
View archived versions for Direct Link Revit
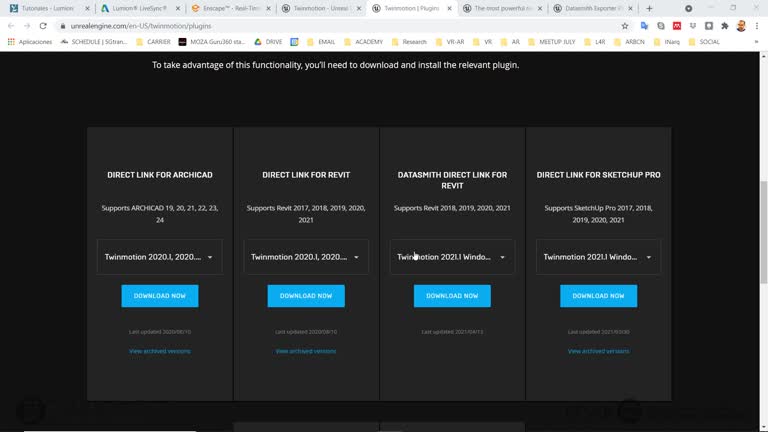point(306,351)
